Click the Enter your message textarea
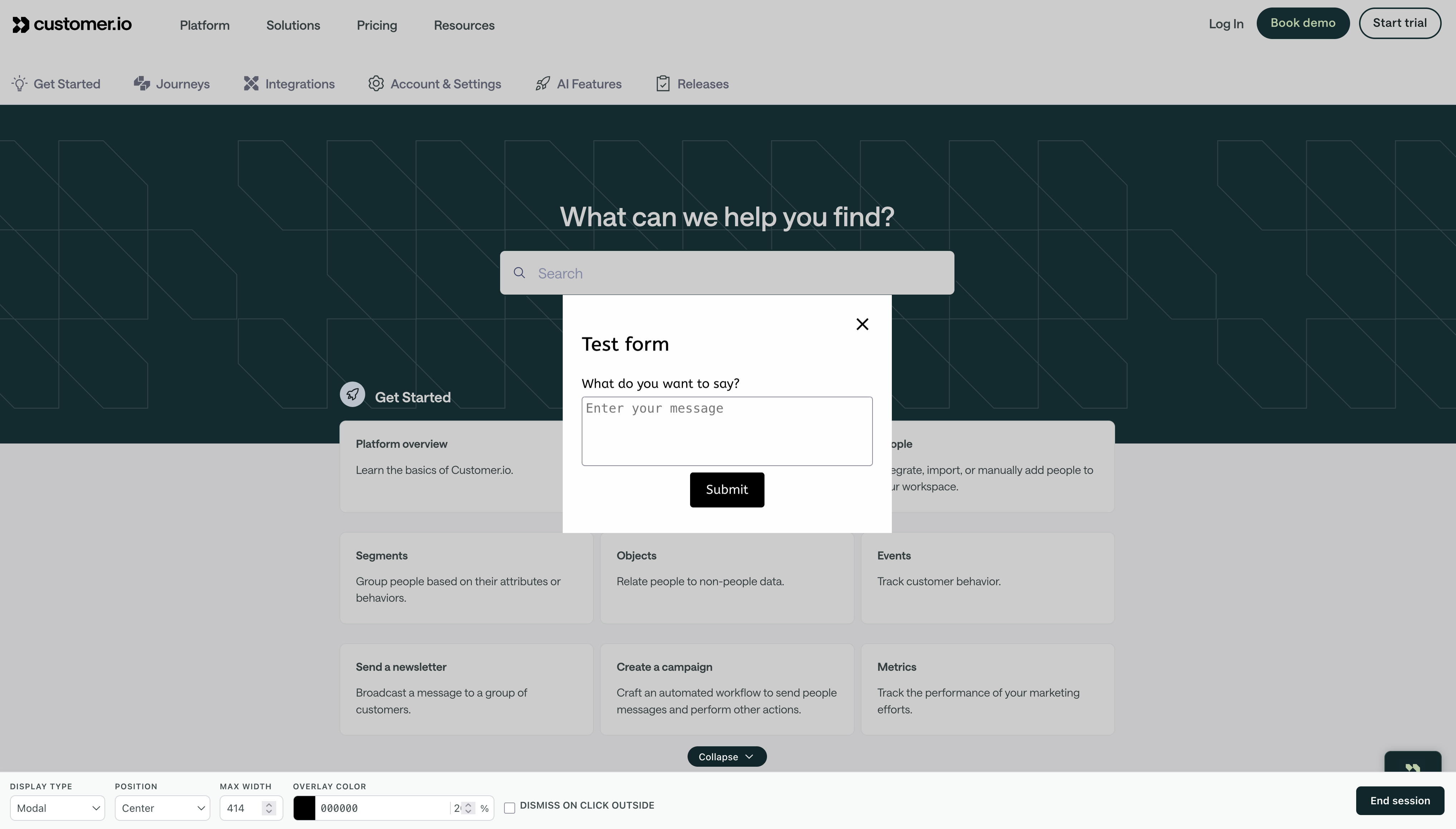1456x829 pixels. [x=727, y=431]
